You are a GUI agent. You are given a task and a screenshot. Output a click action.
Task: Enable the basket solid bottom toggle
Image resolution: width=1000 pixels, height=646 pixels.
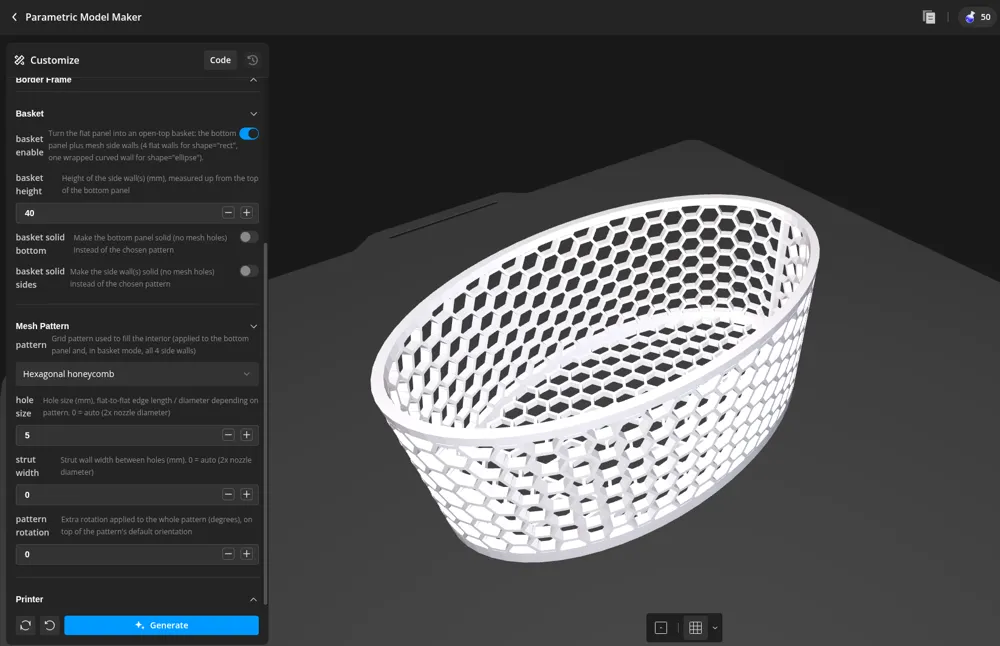click(x=249, y=237)
